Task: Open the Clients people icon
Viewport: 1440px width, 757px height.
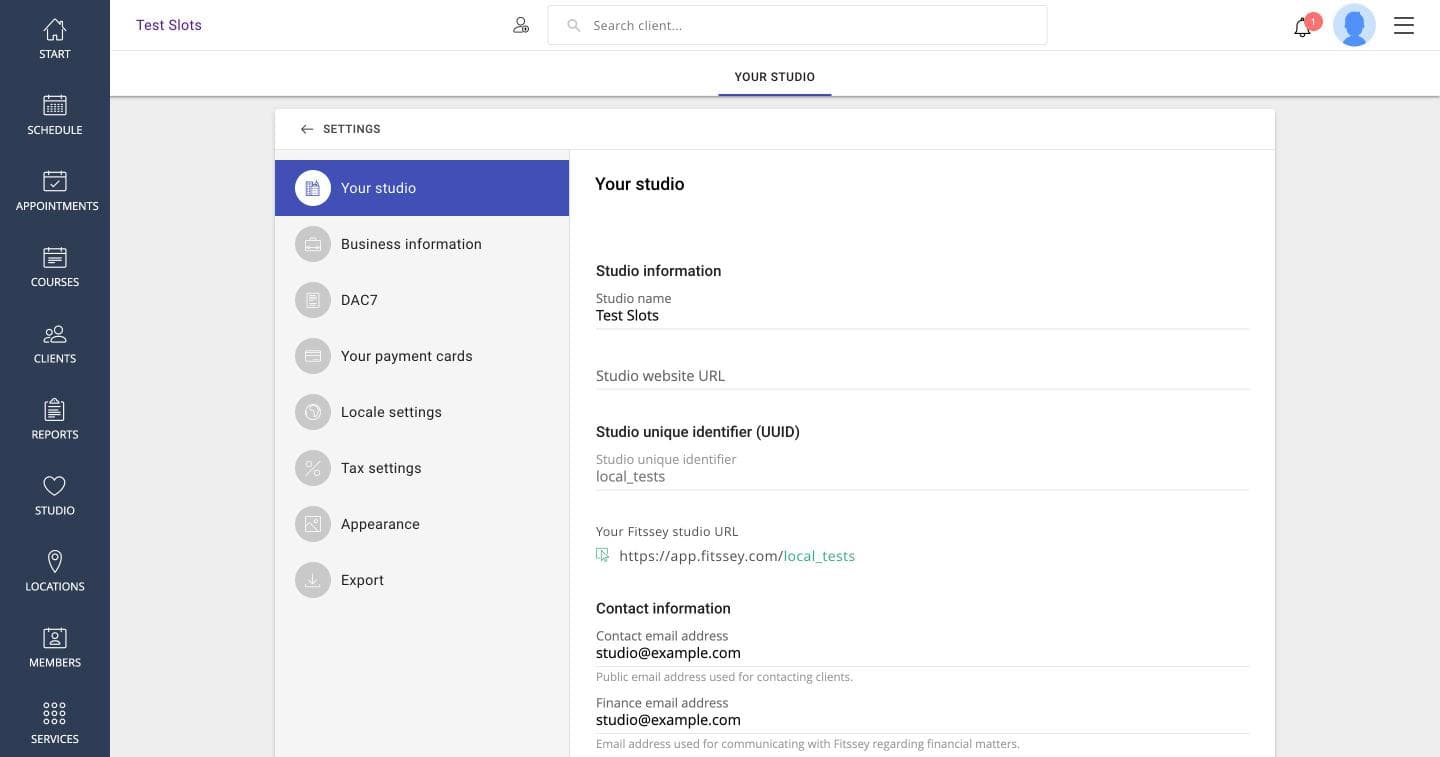Action: [55, 334]
